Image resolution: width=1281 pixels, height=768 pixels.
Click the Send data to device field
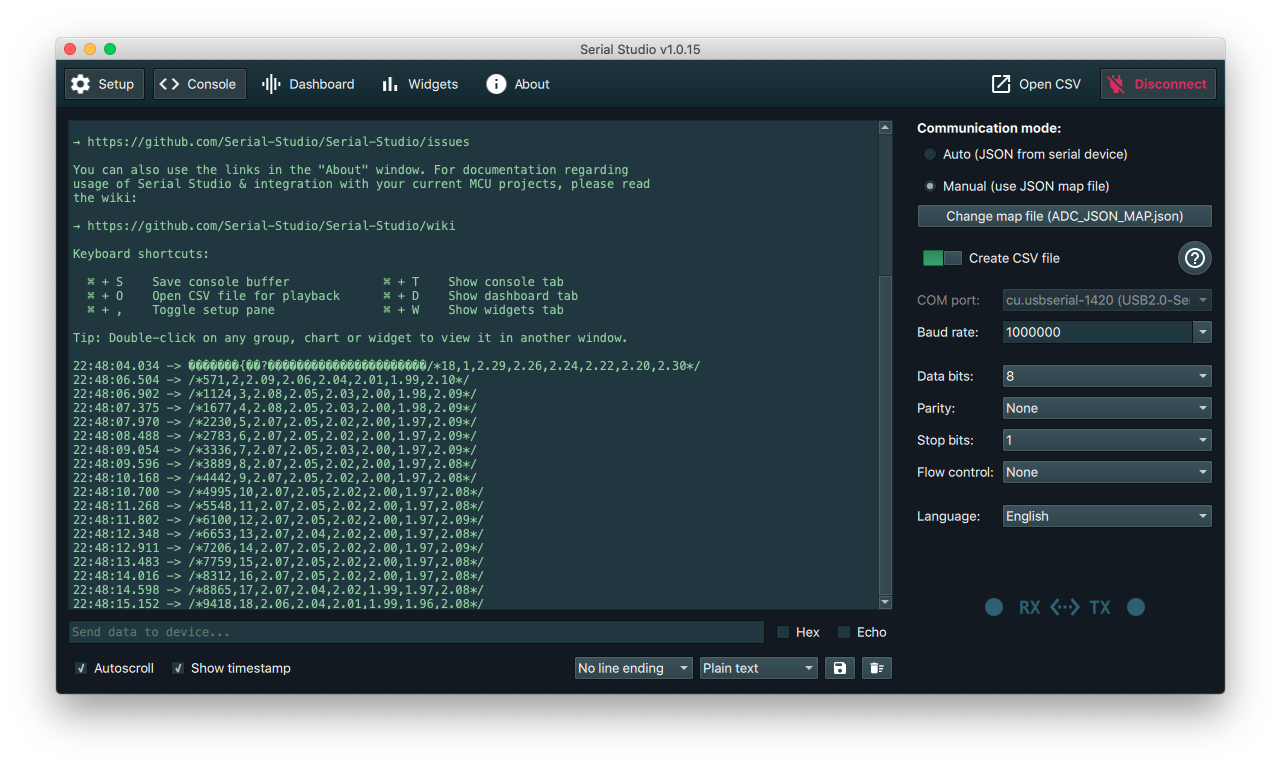point(416,631)
